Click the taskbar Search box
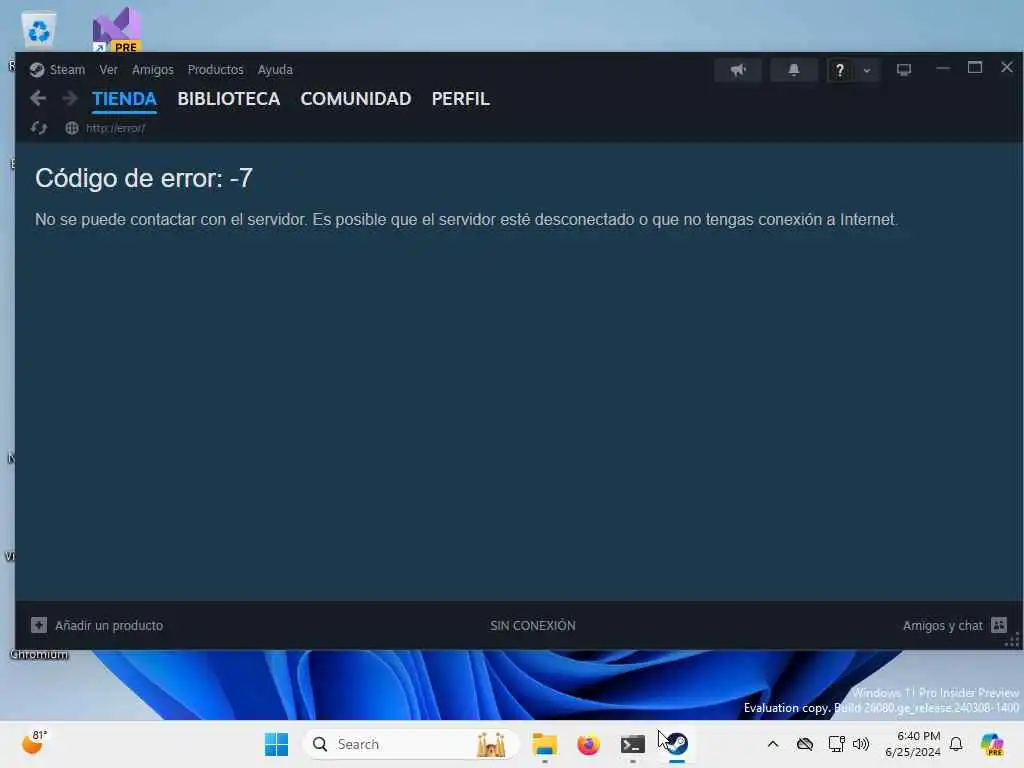The width and height of the screenshot is (1024, 768). [x=411, y=744]
